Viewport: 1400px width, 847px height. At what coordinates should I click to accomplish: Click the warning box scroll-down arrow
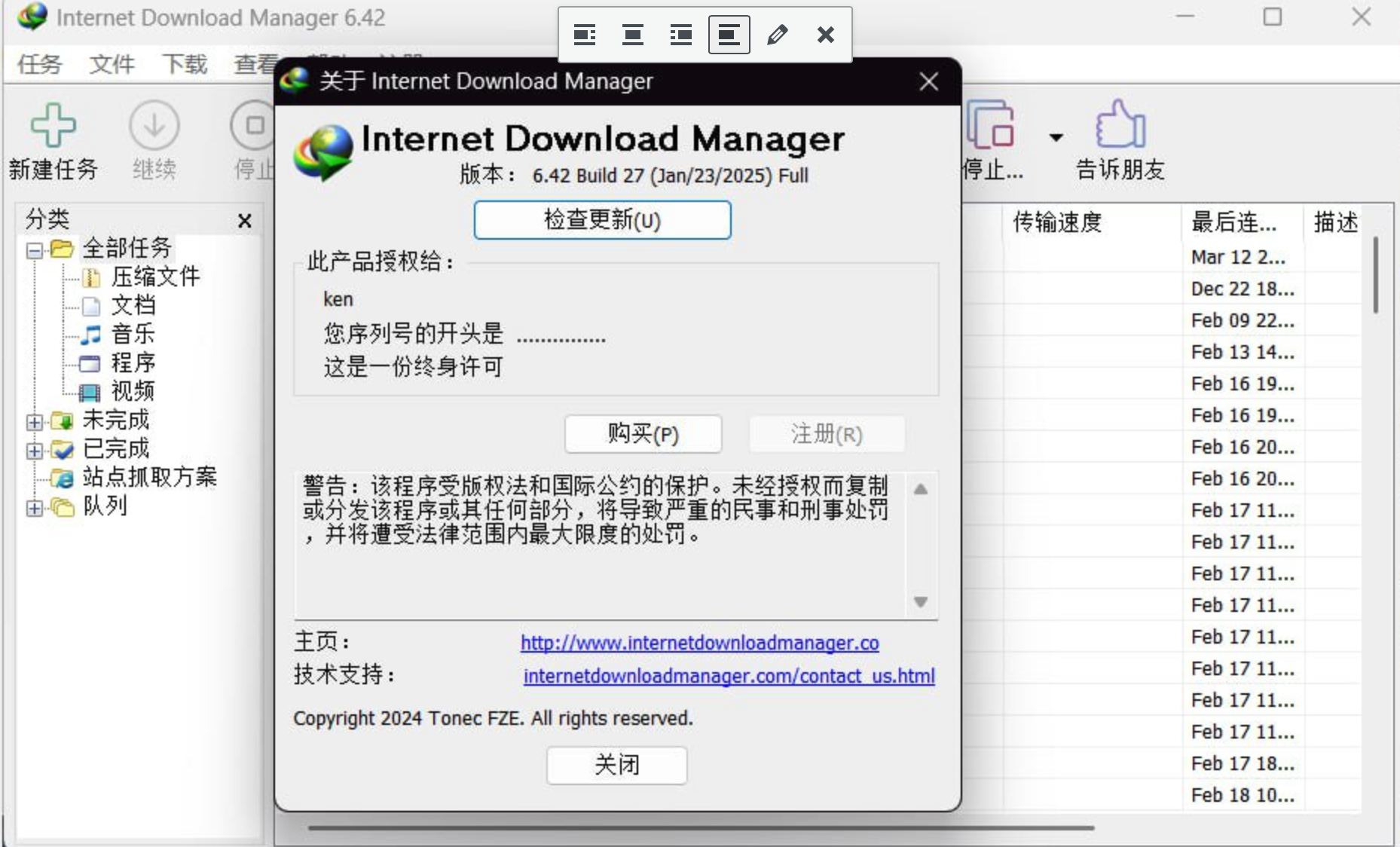pos(920,602)
